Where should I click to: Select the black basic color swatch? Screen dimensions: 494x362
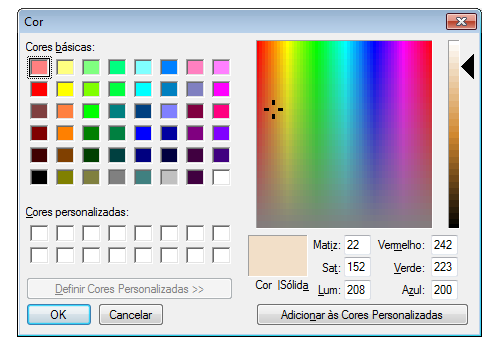click(x=39, y=177)
